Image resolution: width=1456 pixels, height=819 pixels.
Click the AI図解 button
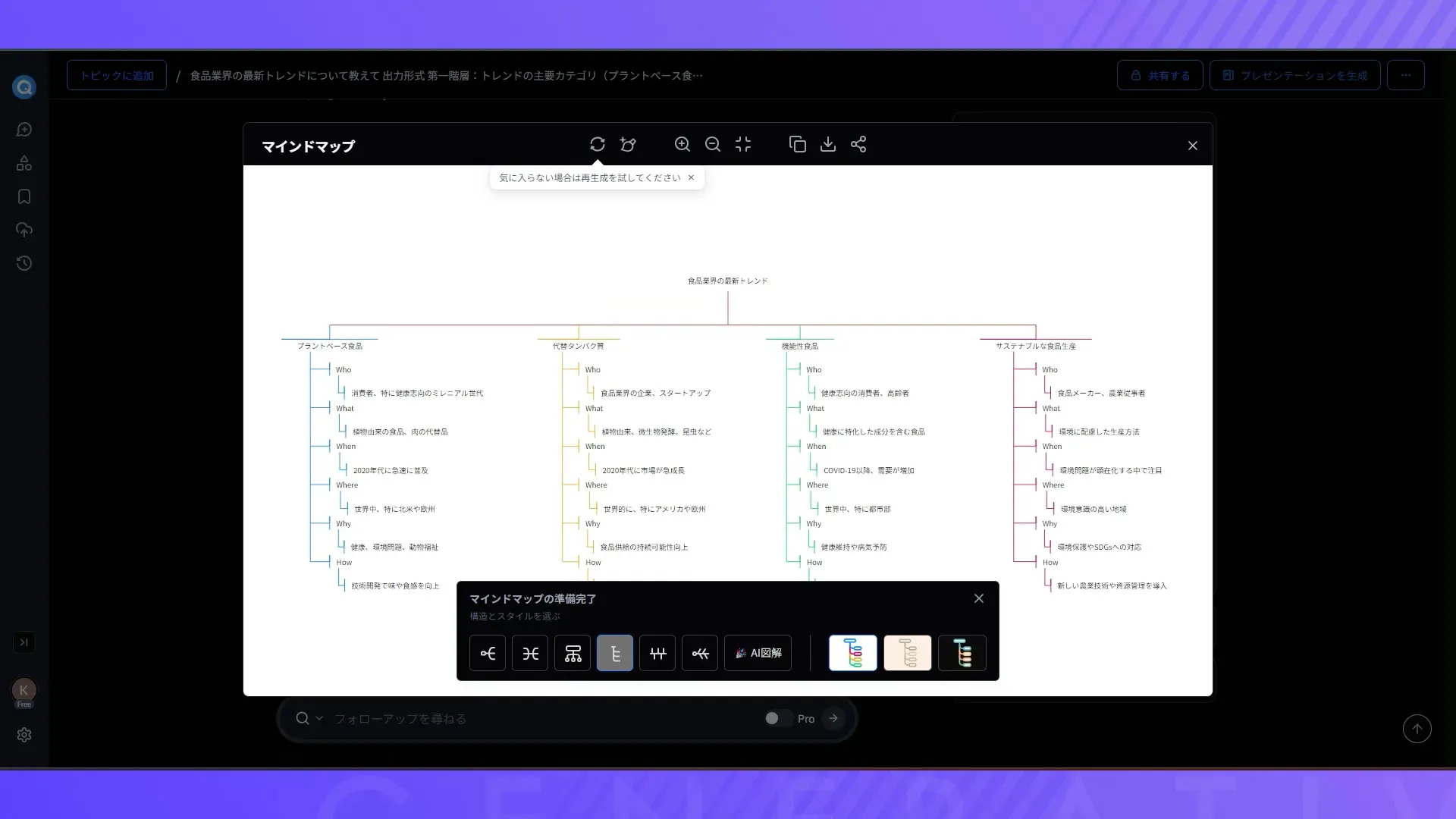(758, 653)
